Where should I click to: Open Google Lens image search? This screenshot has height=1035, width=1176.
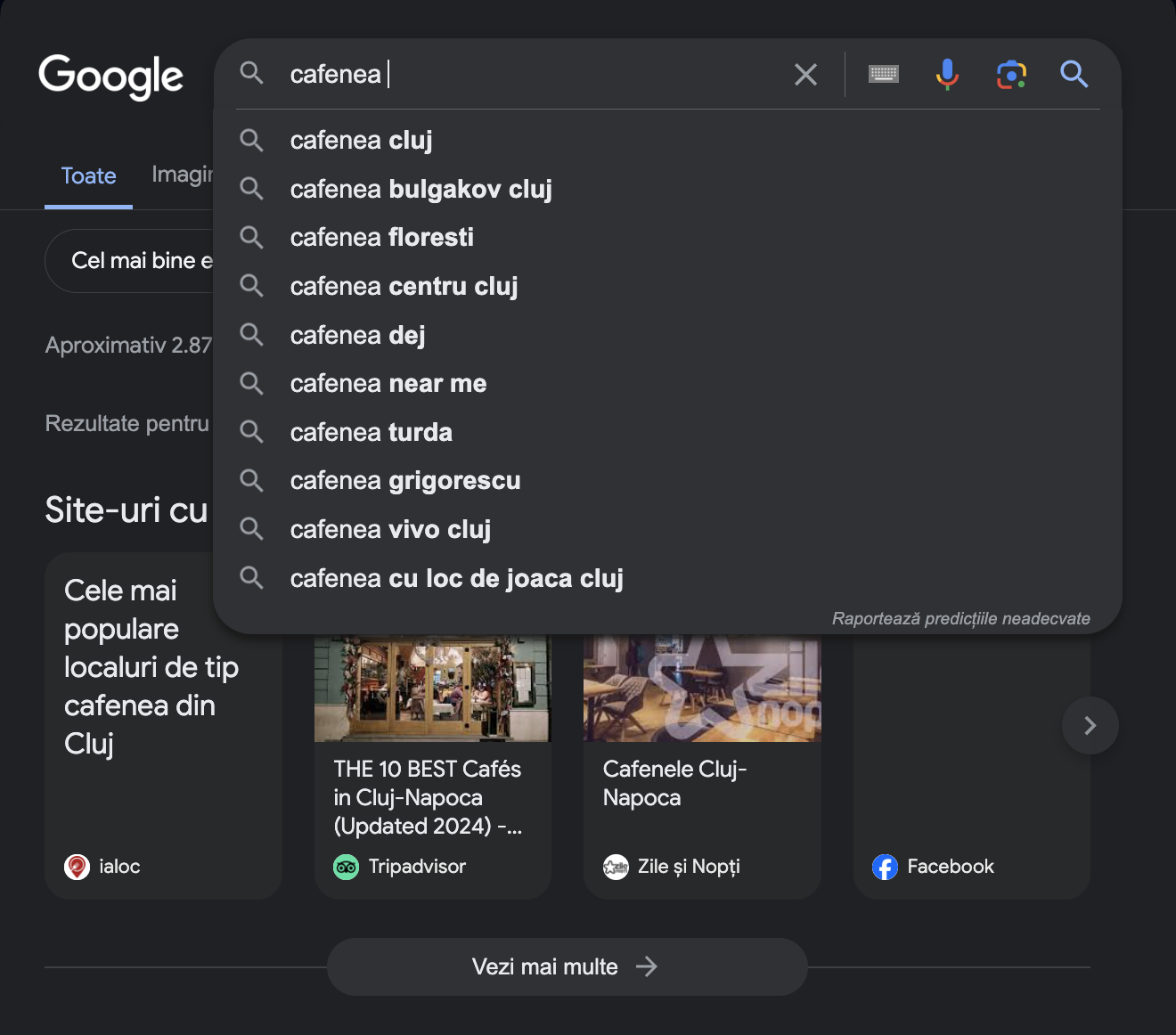pos(1011,75)
